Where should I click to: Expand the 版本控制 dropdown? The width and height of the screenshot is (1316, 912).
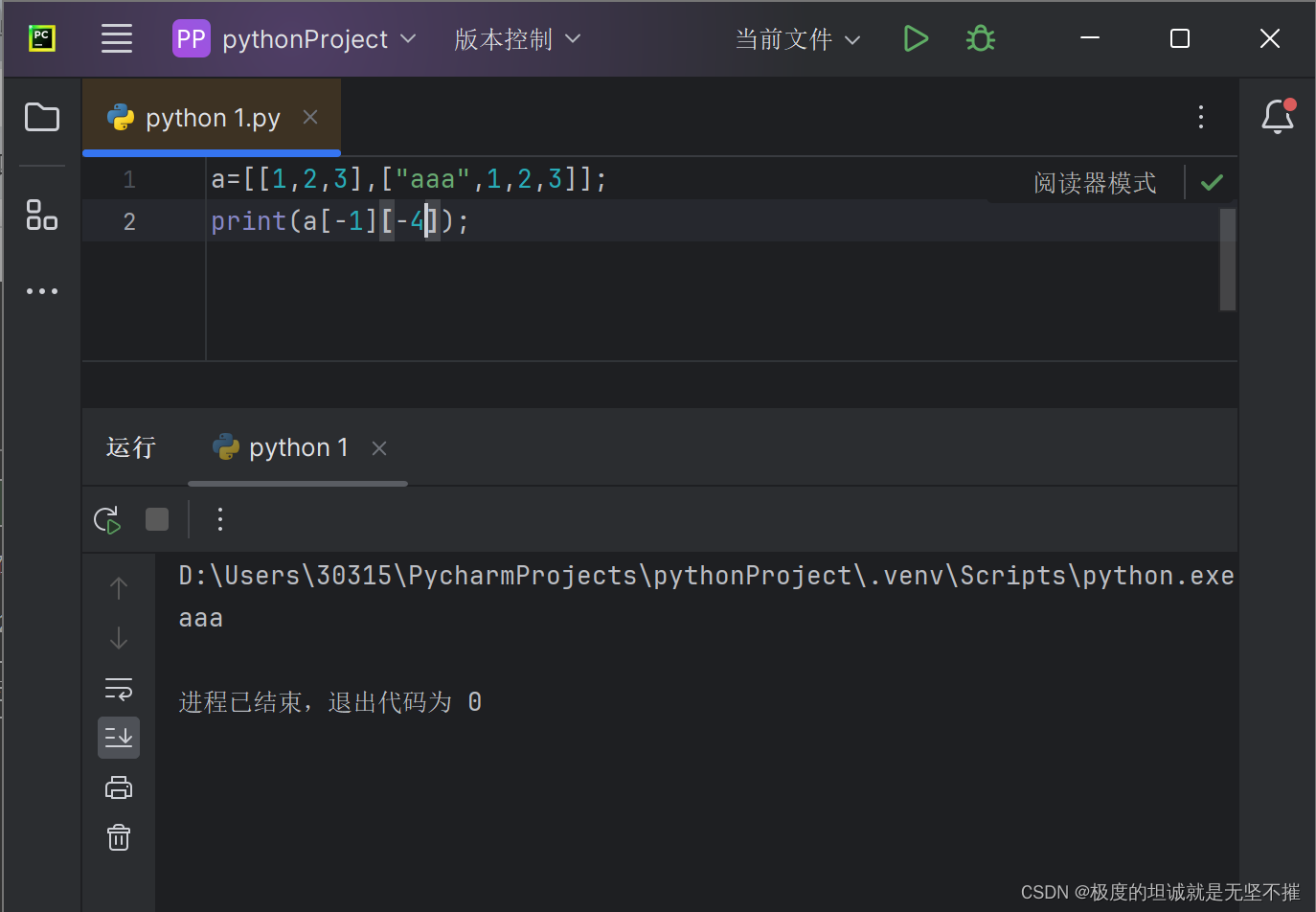click(517, 38)
